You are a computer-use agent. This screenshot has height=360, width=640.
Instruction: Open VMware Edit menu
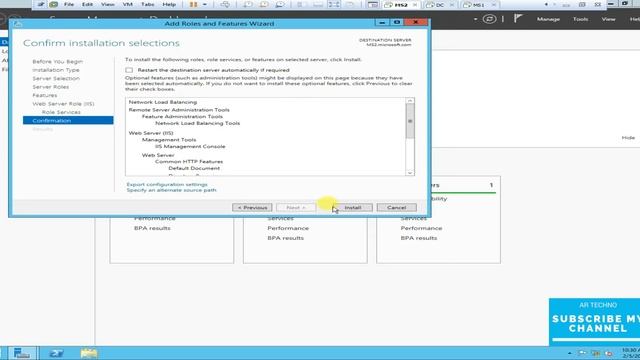pos(87,4)
